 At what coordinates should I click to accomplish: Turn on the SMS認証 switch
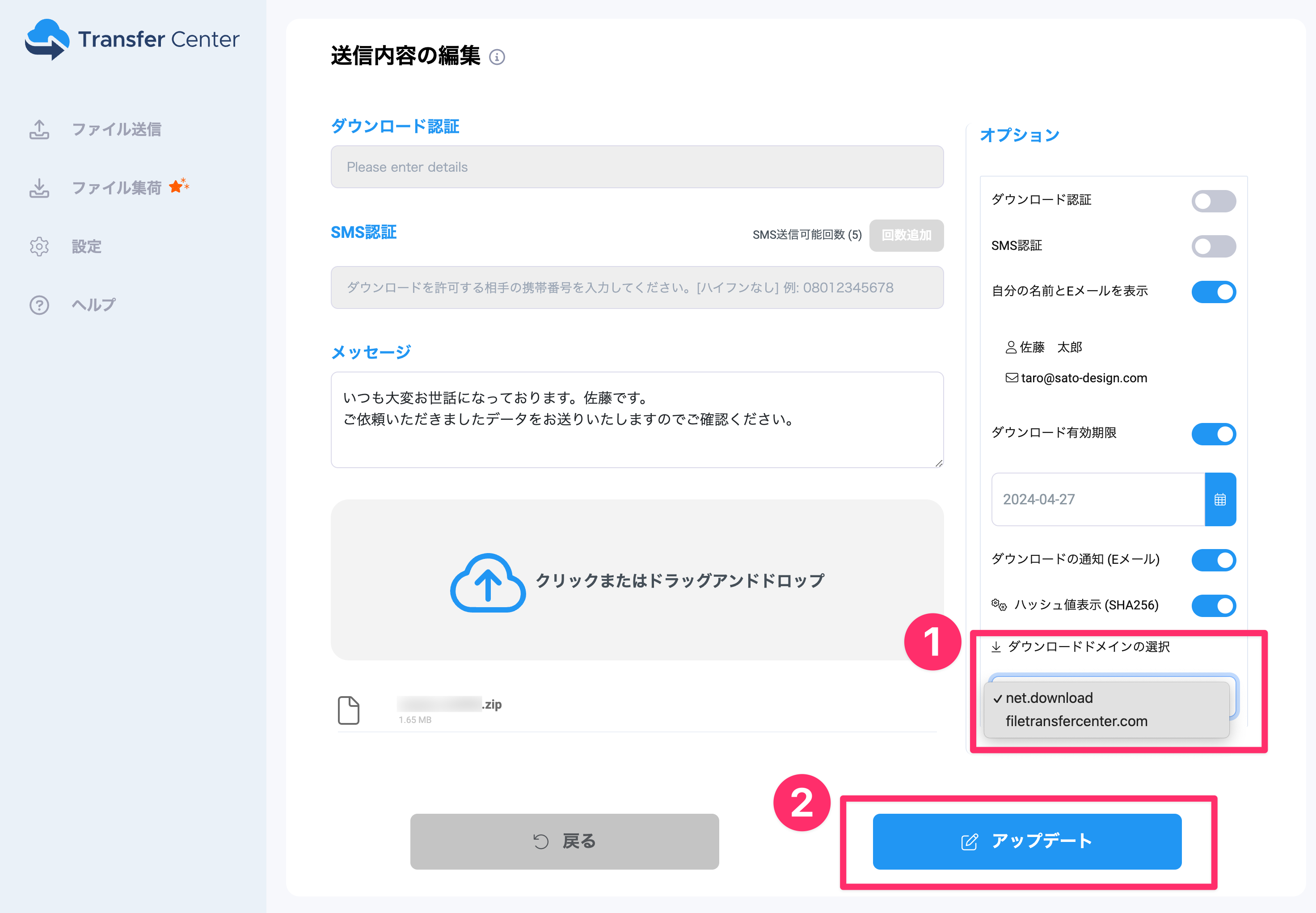pyautogui.click(x=1213, y=246)
